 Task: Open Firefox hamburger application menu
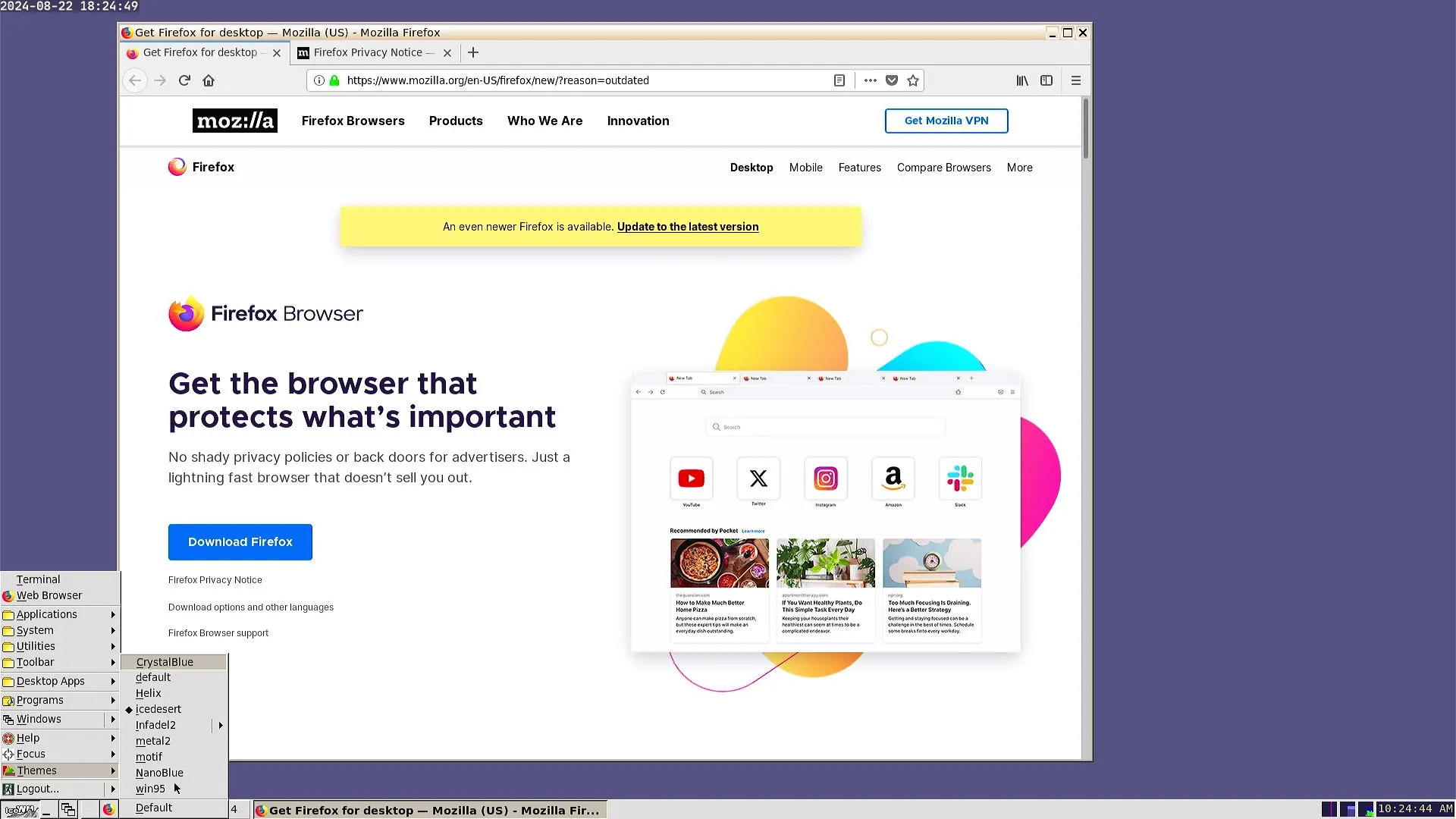(x=1075, y=80)
